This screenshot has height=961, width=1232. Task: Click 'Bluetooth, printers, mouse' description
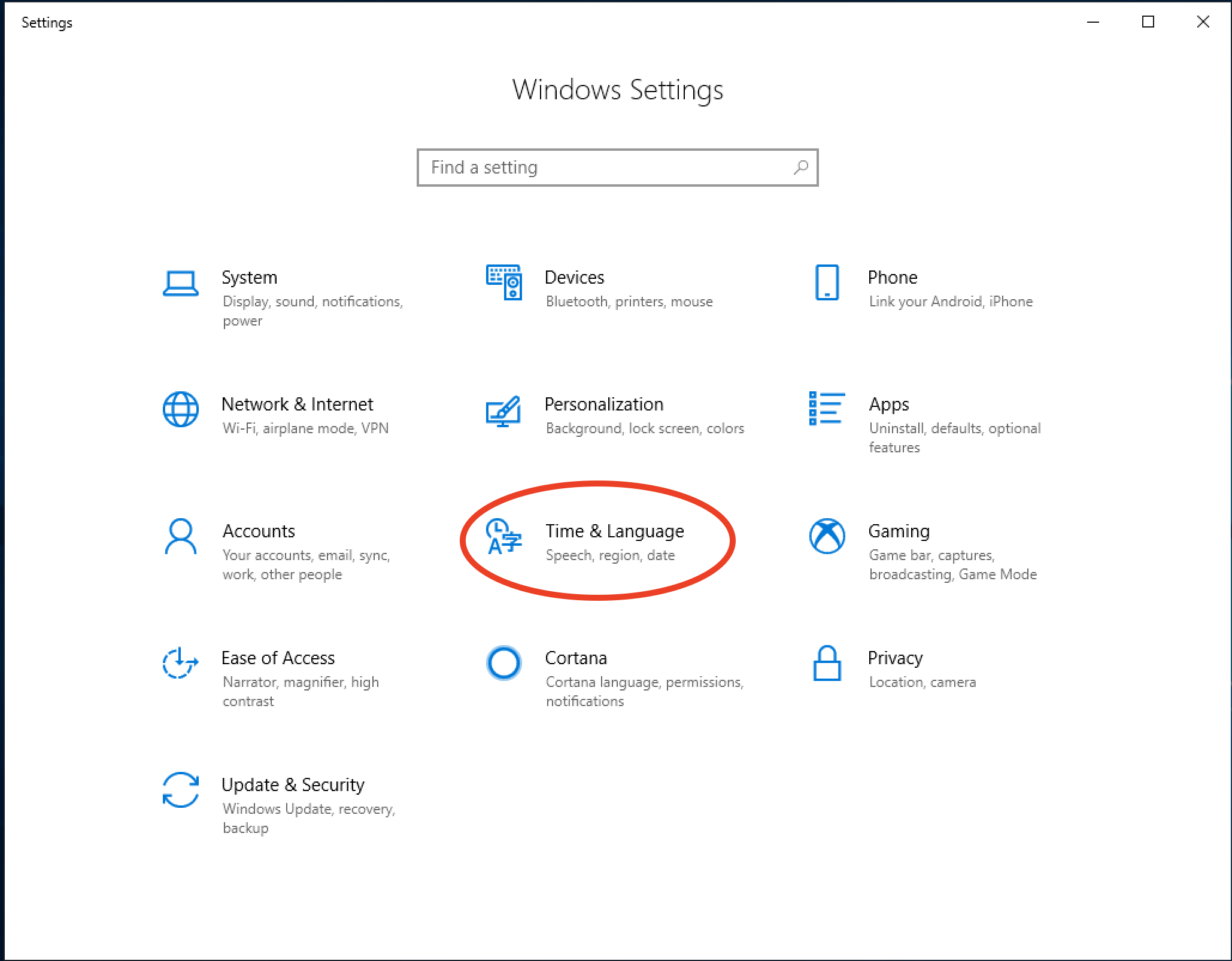point(629,302)
